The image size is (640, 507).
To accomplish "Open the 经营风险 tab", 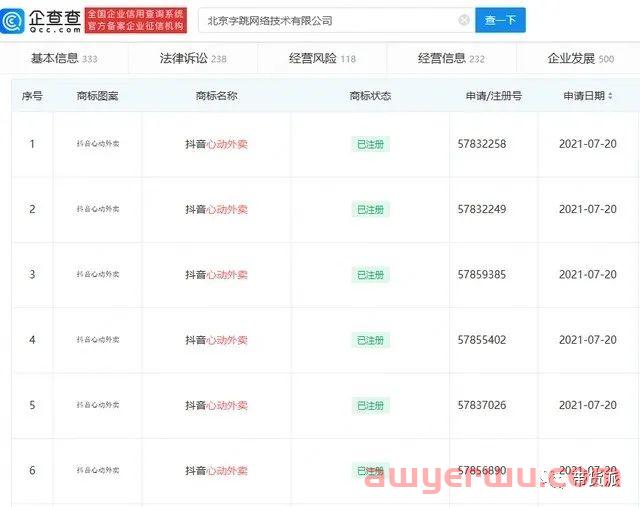I will (322, 58).
